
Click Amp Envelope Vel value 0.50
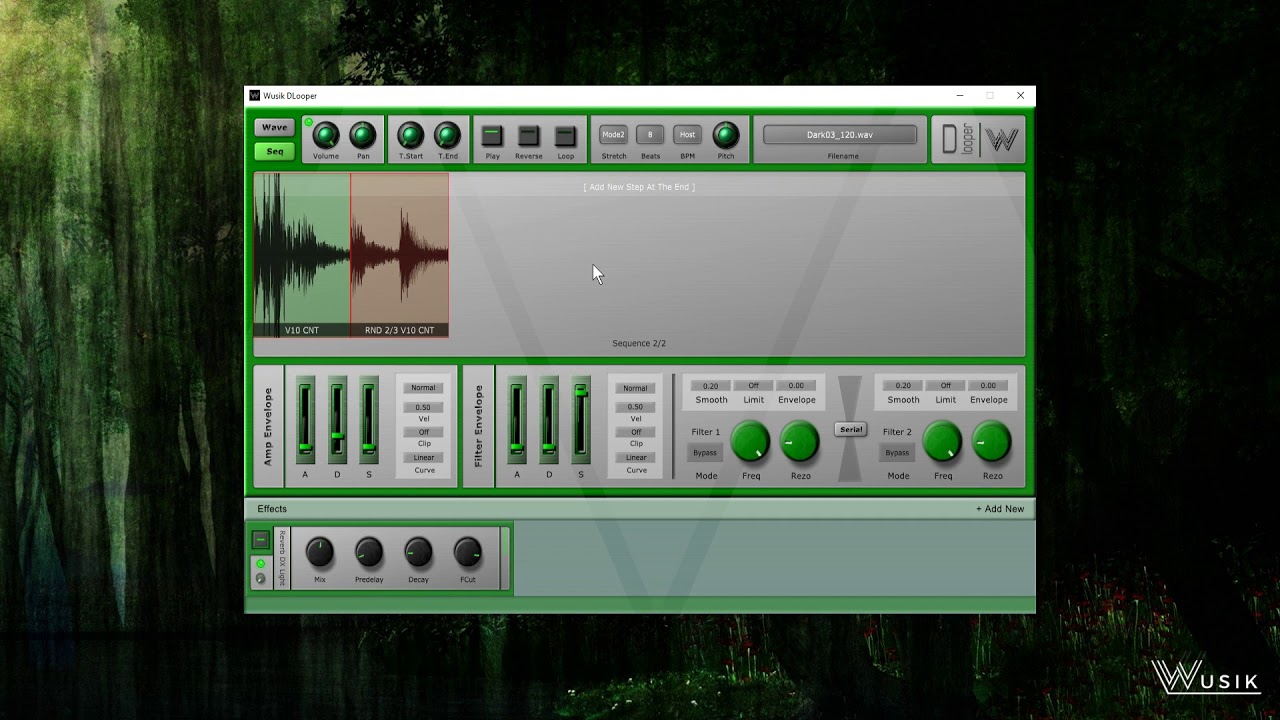tap(424, 407)
